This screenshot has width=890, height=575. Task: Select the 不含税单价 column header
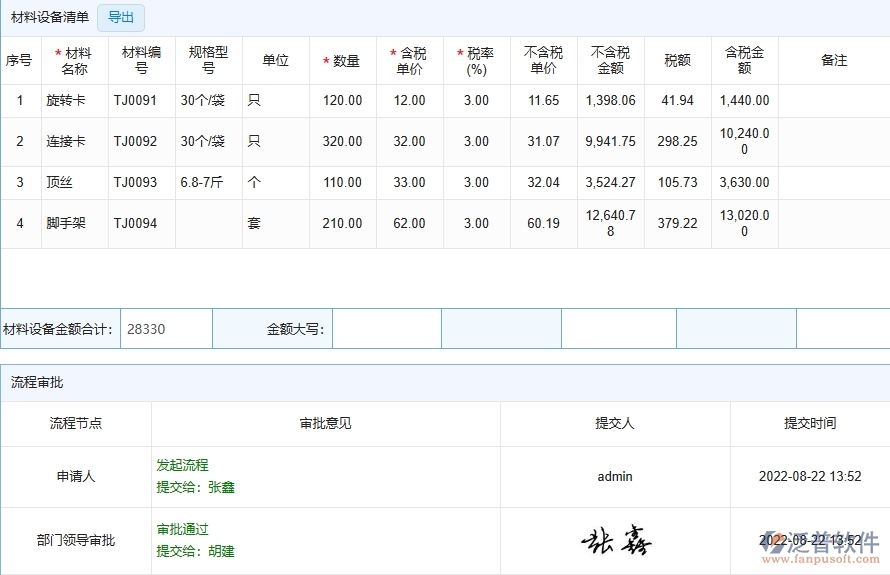coord(543,60)
